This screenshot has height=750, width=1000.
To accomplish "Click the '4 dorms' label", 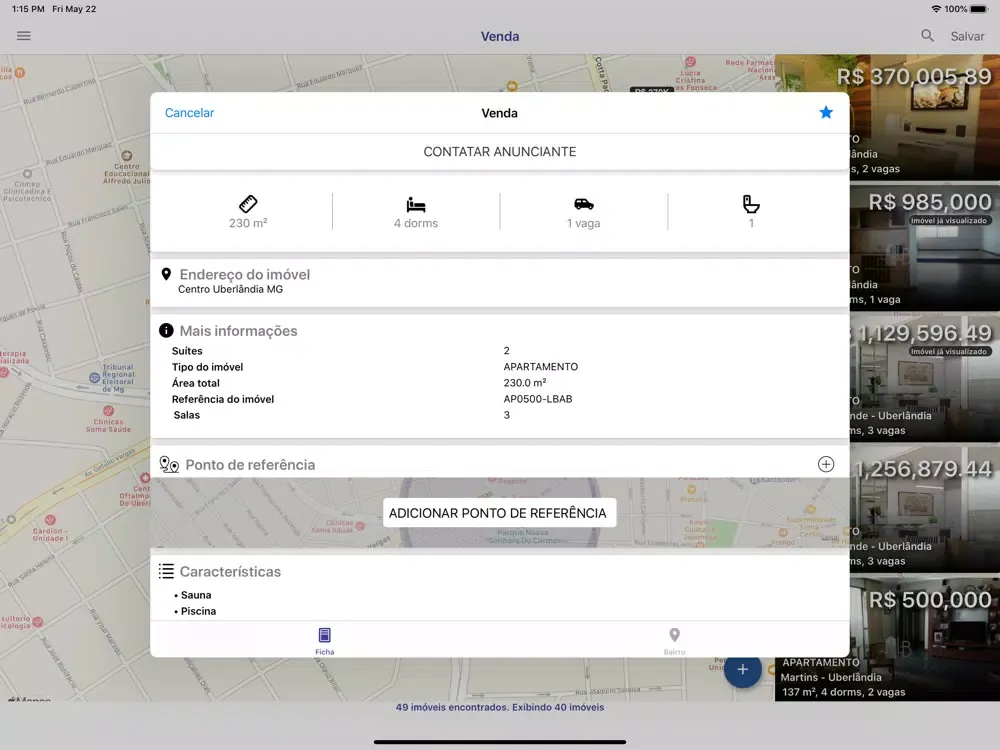I will [416, 223].
